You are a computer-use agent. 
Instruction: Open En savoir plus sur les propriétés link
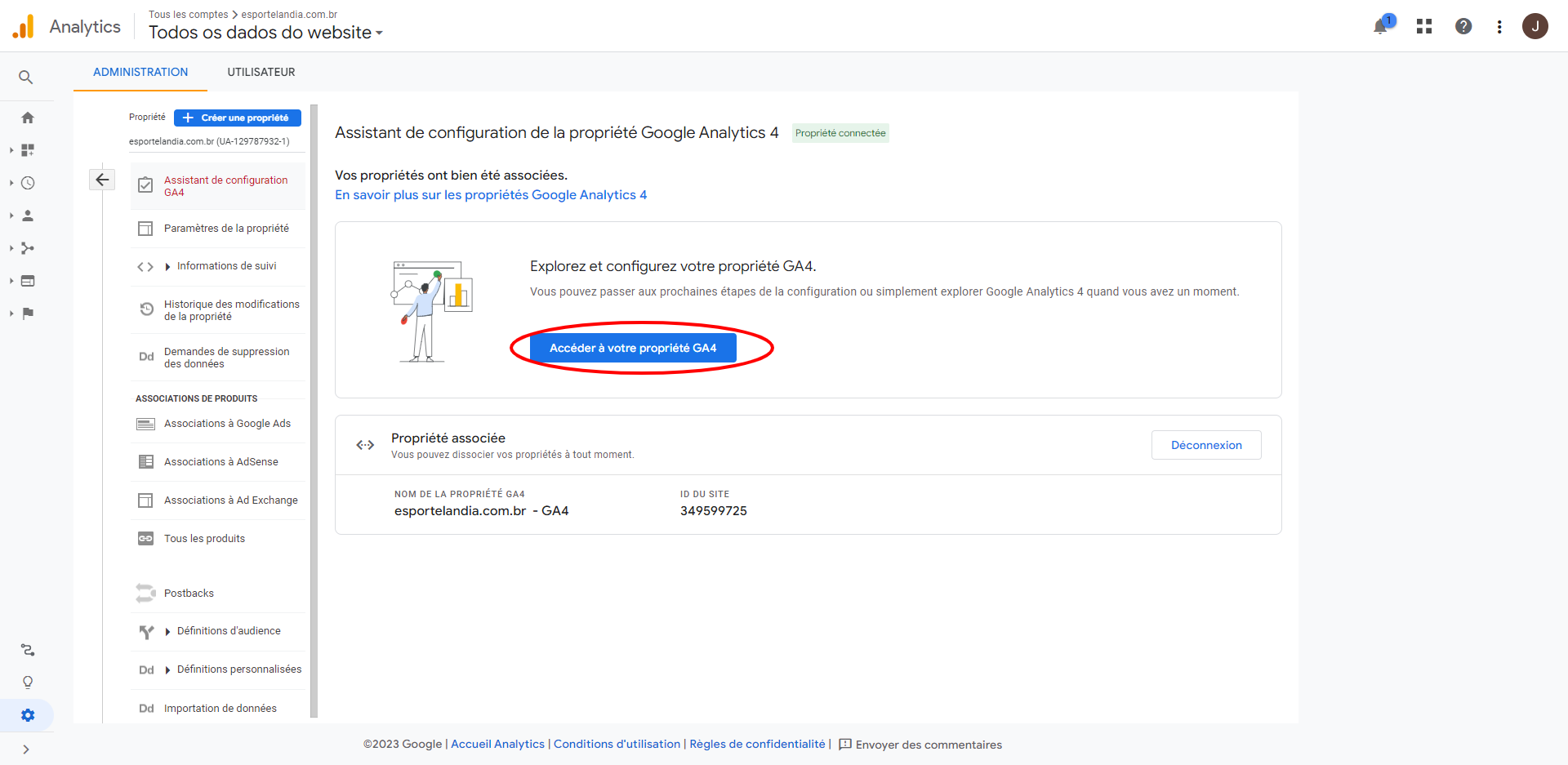[x=491, y=195]
